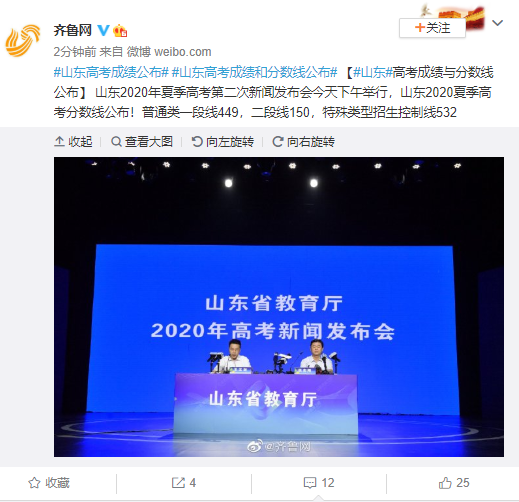Click the 2分钟前 post timestamp
519x502 pixels.
pos(75,52)
